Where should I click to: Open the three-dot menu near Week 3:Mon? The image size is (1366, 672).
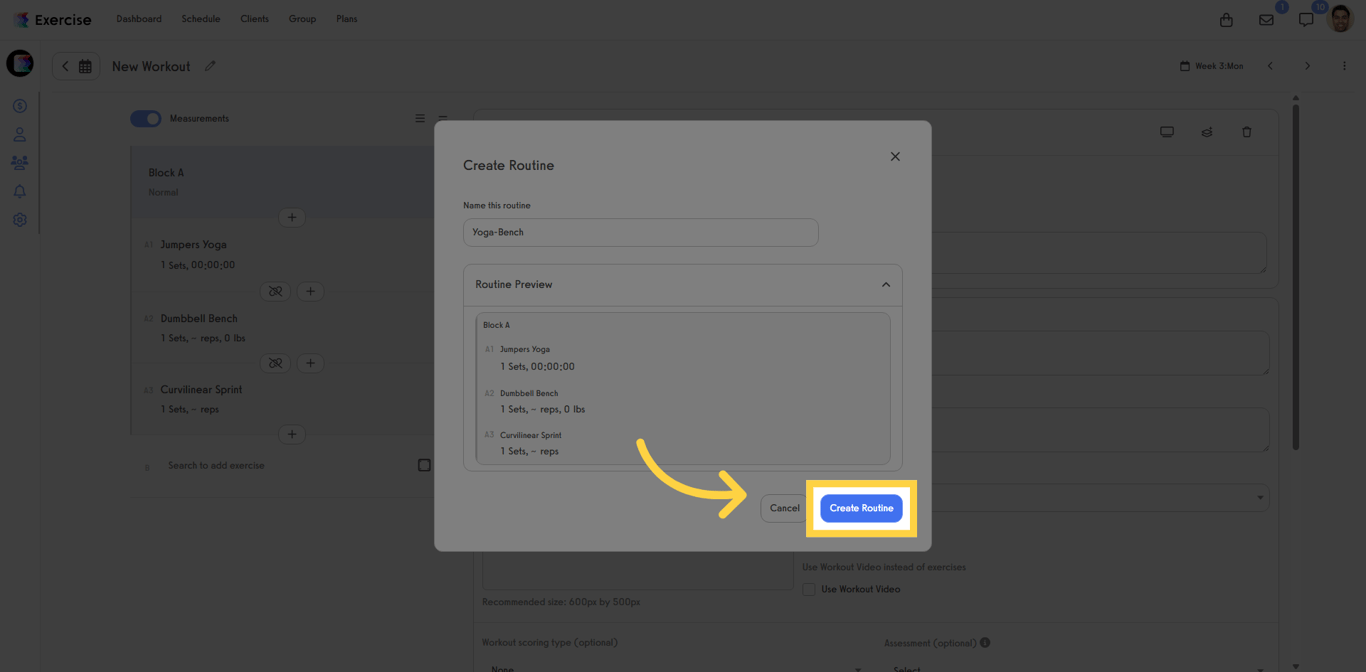[x=1344, y=66]
